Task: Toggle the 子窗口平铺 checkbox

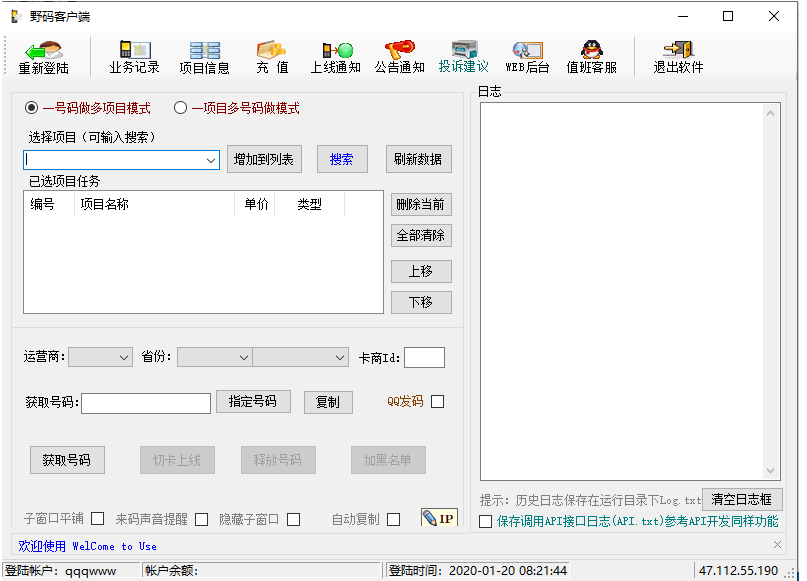Action: [x=98, y=519]
